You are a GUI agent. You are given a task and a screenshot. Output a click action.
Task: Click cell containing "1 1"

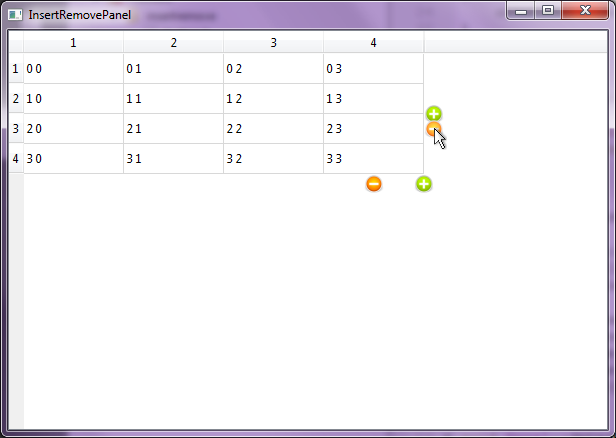tap(174, 98)
